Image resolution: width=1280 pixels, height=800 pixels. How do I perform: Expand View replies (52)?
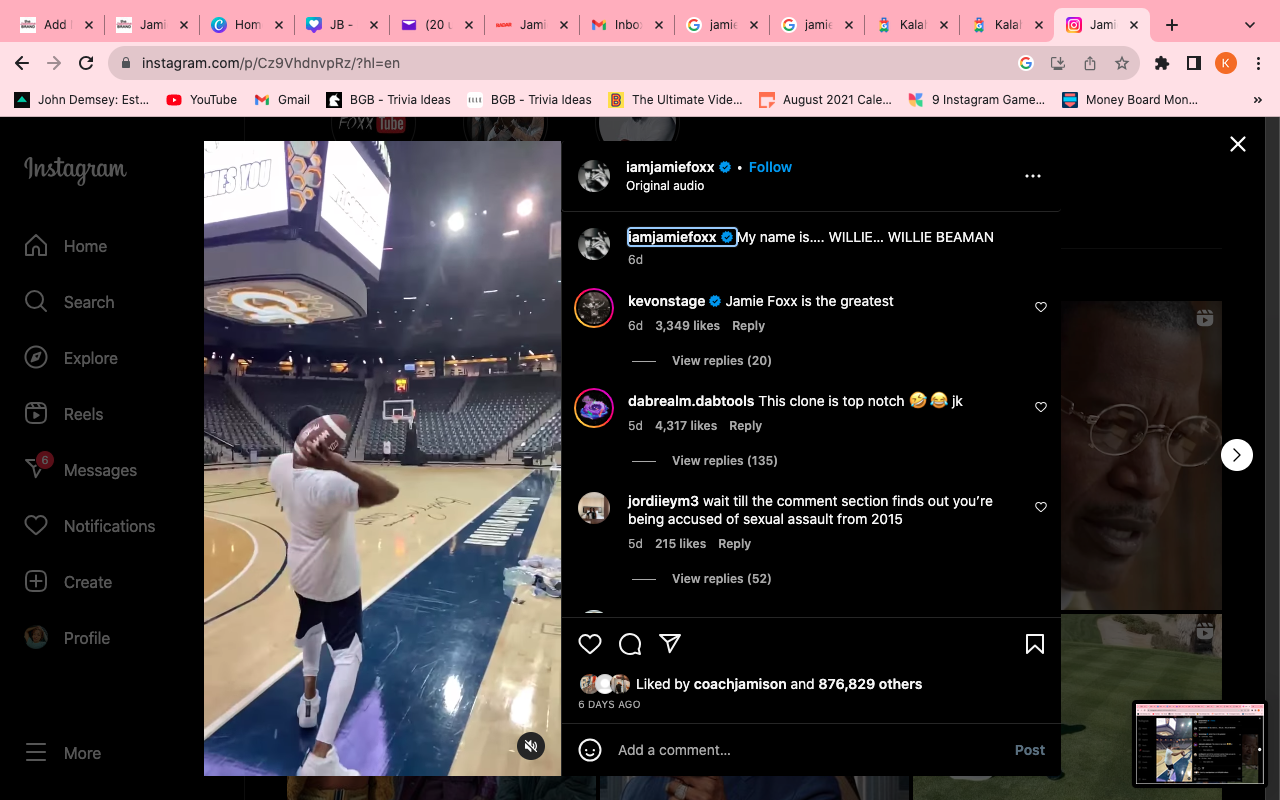pos(722,578)
